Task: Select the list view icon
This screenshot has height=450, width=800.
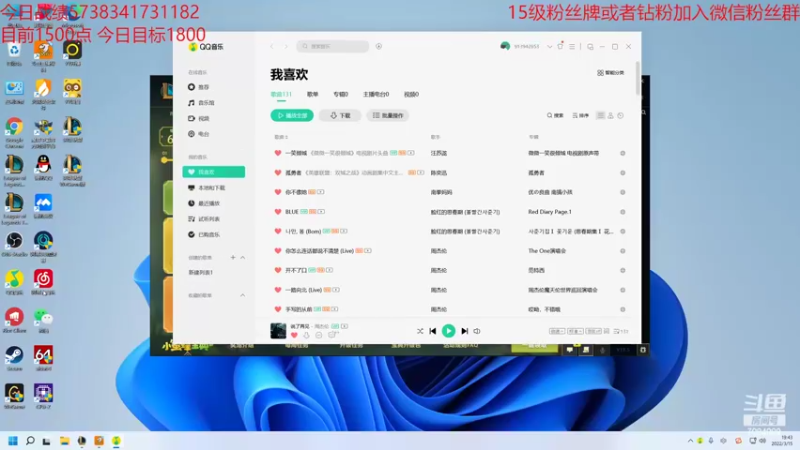Action: pyautogui.click(x=601, y=116)
